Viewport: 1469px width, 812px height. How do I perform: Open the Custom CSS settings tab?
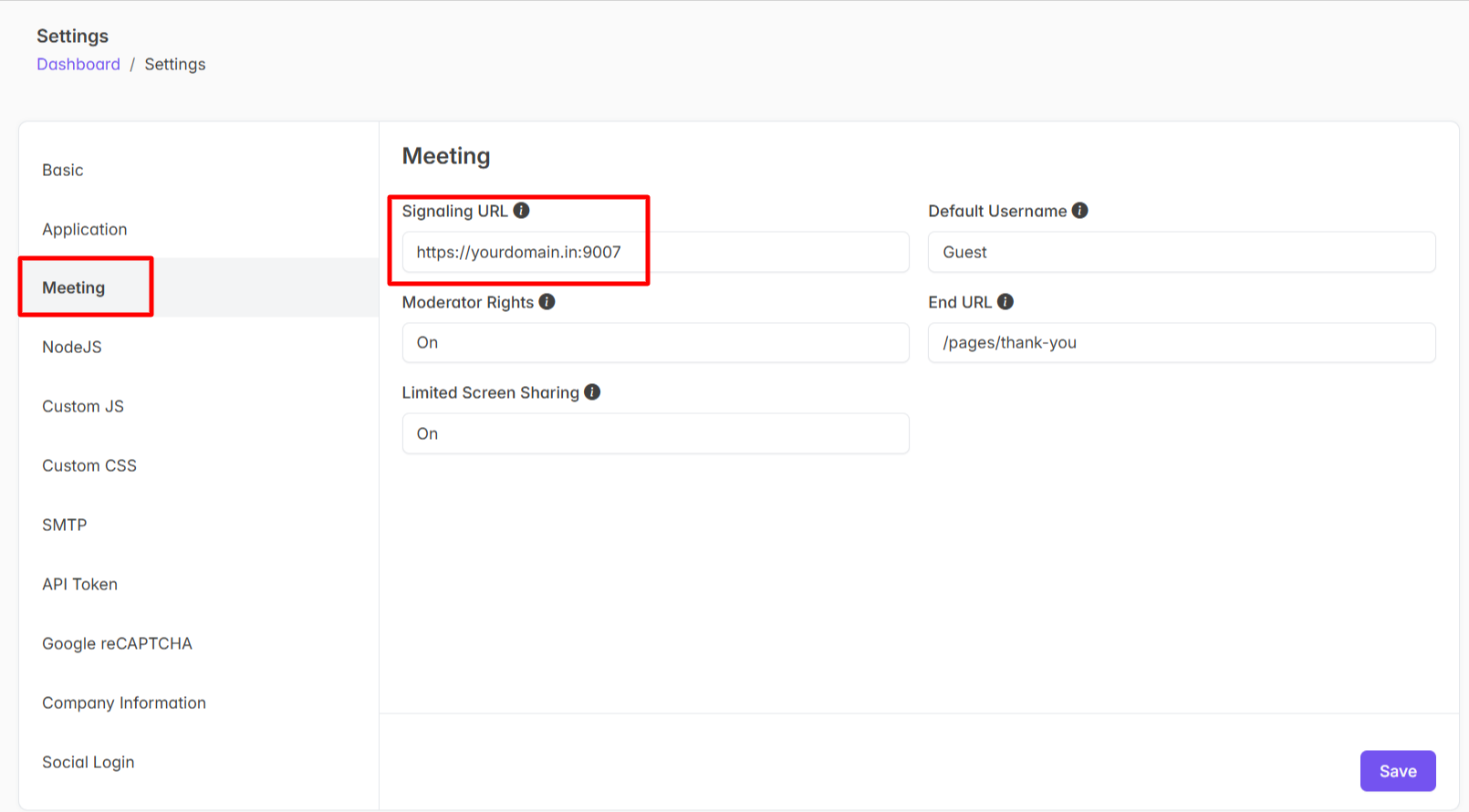[x=89, y=466]
